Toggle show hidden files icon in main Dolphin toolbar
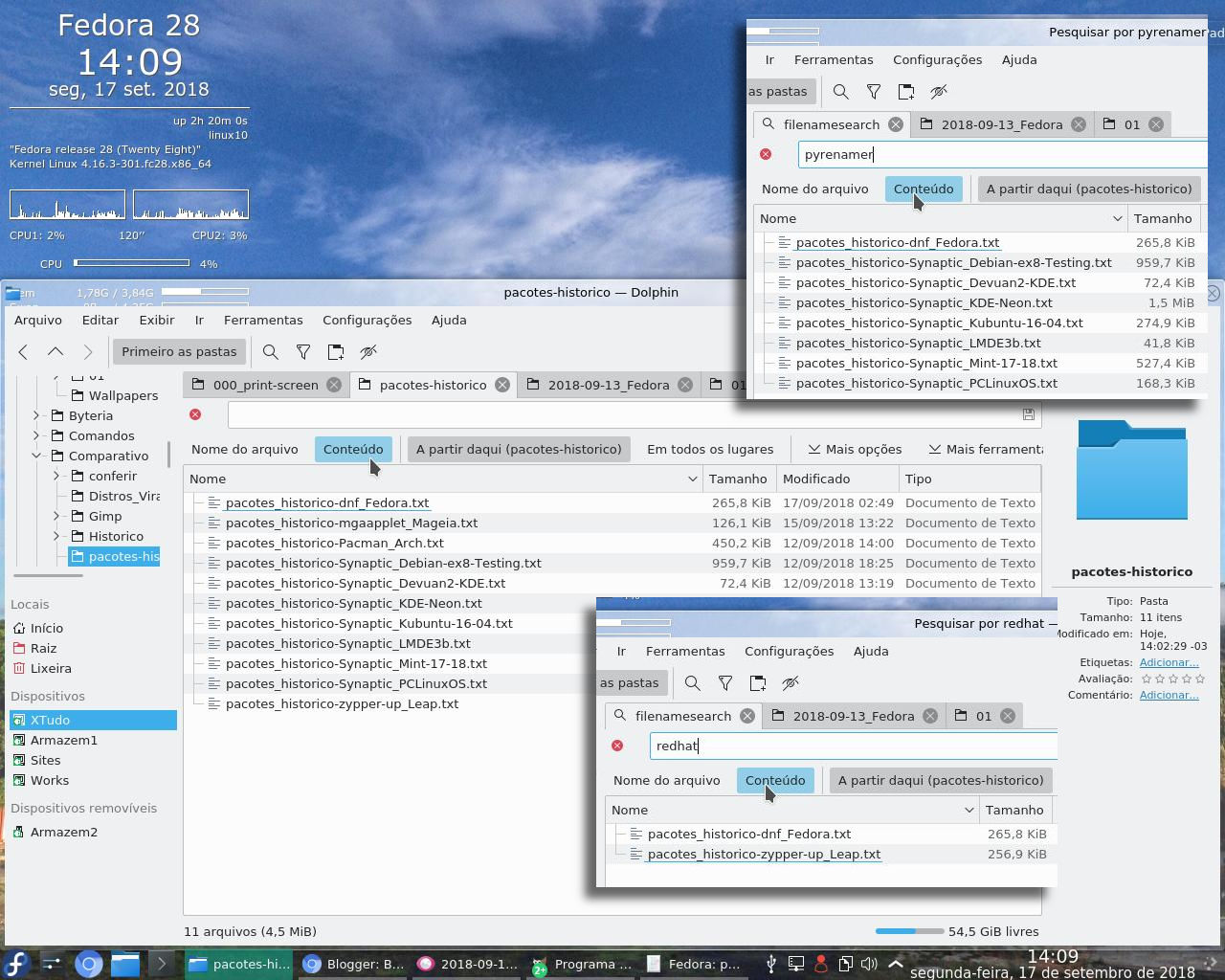This screenshot has width=1225, height=980. pos(368,352)
